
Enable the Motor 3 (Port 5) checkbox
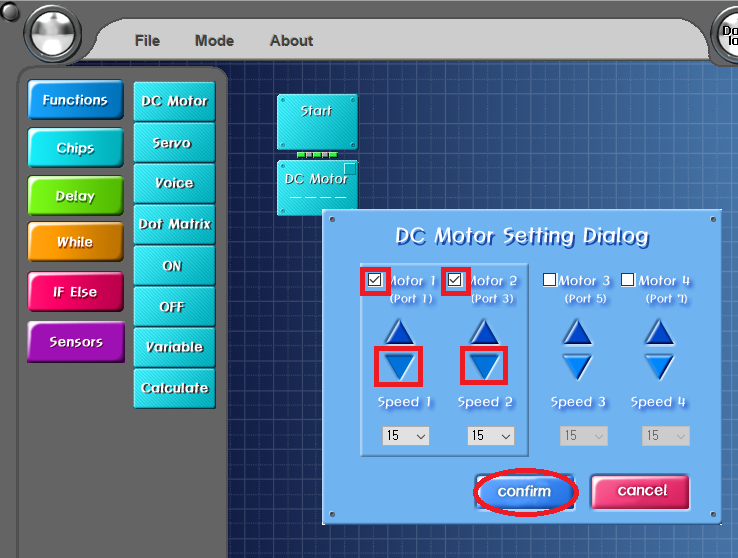[549, 280]
